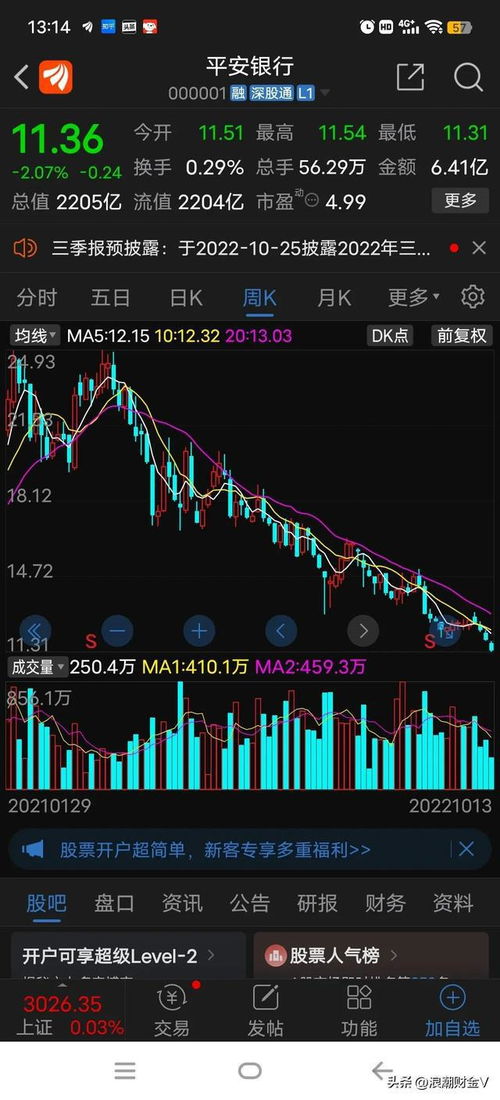Close the 股票开户超简单 banner
Screen dimensions: 500x1100
pyautogui.click(x=466, y=850)
